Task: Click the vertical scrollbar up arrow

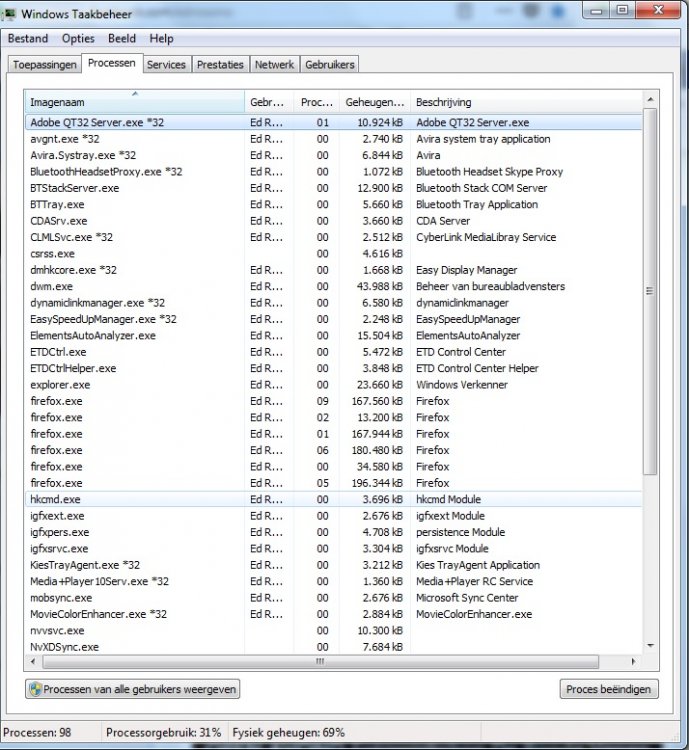Action: coord(650,100)
